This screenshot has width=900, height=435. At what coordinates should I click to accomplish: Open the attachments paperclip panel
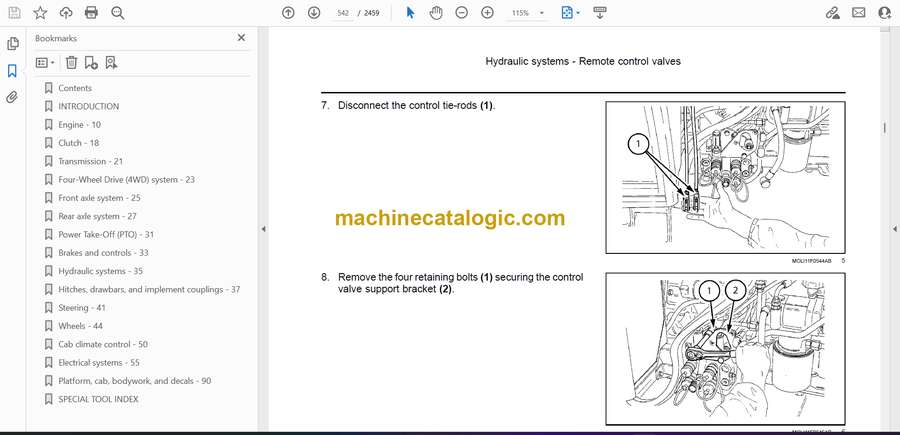click(12, 96)
